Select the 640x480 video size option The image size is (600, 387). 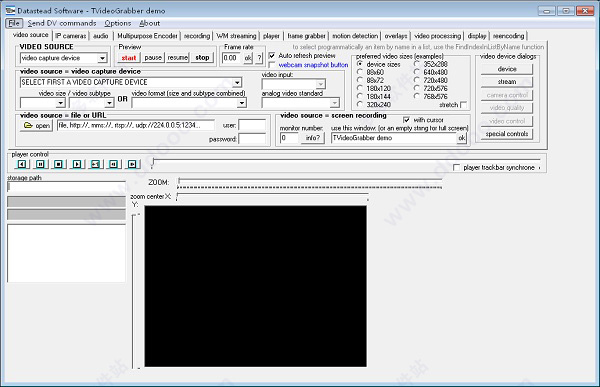417,72
